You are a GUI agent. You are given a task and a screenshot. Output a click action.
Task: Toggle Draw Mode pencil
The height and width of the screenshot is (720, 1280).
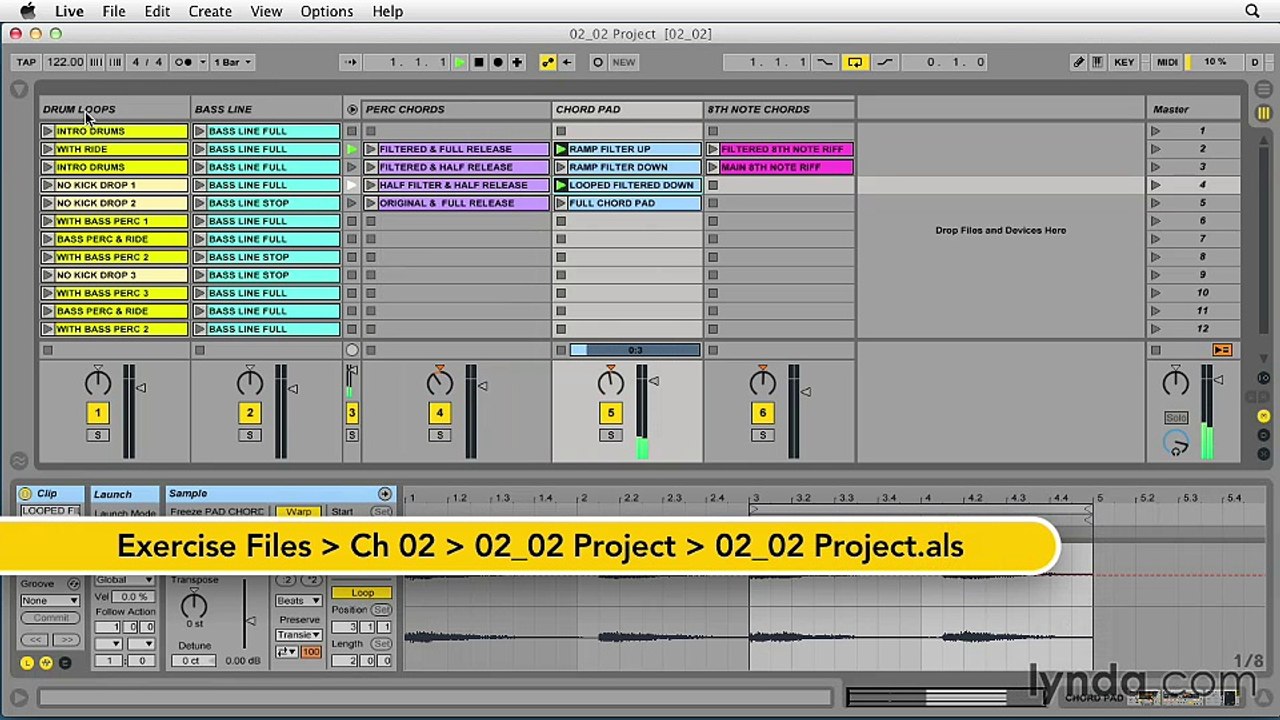(x=1078, y=62)
